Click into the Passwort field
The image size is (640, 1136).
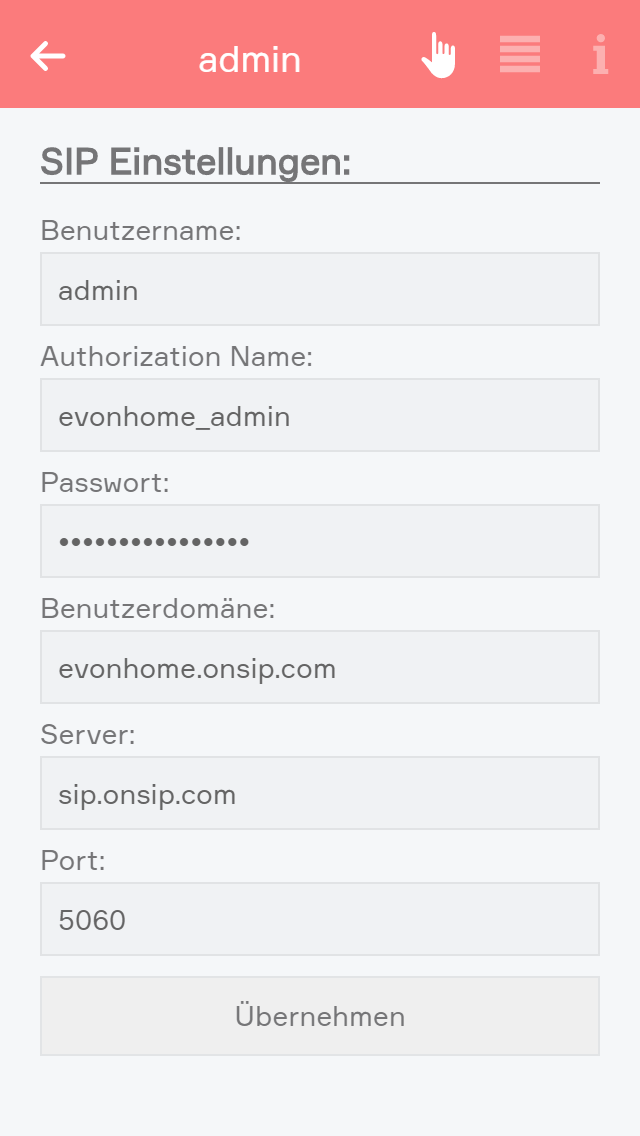point(320,541)
